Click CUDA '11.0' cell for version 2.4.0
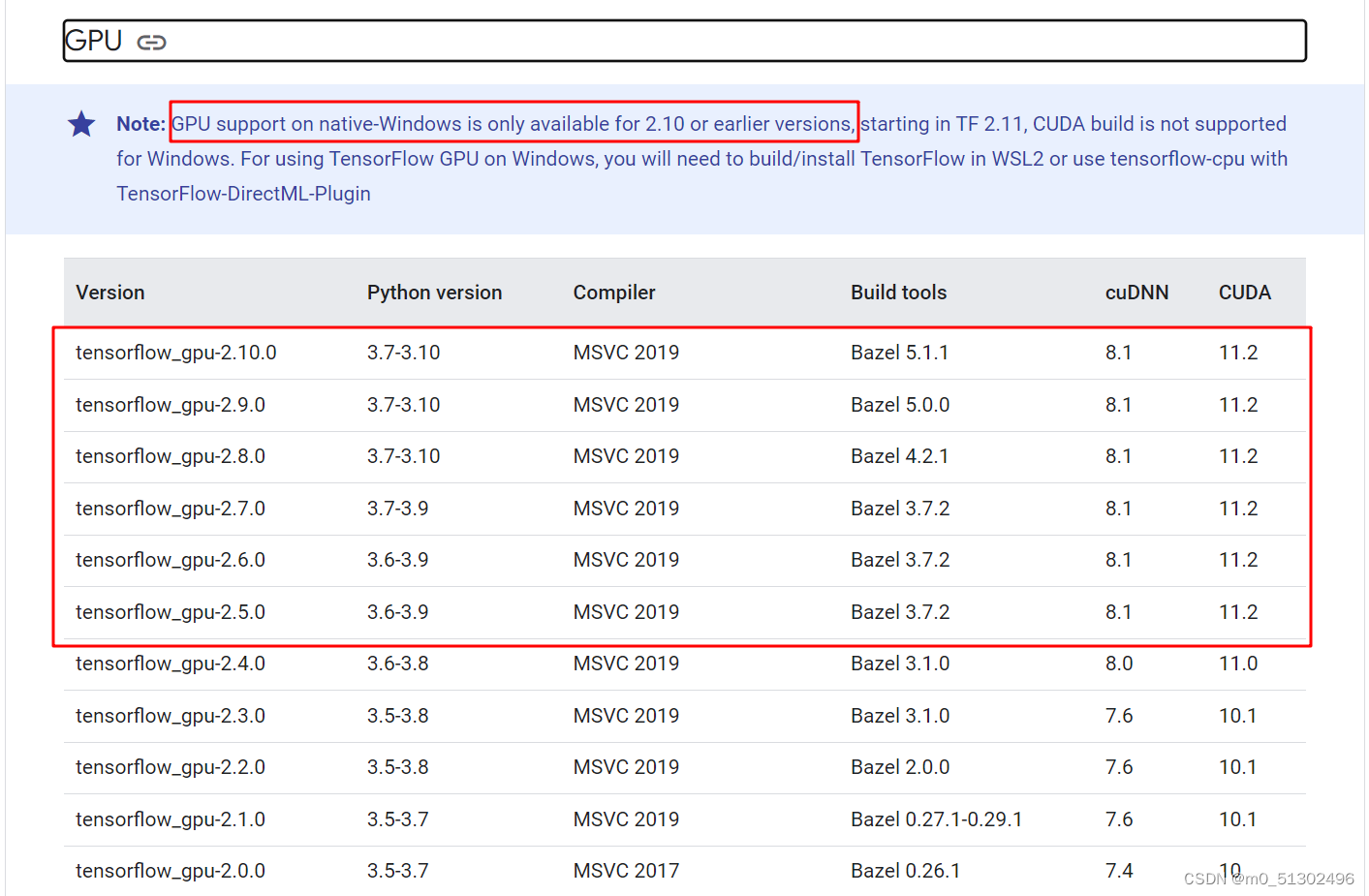 pos(1238,664)
